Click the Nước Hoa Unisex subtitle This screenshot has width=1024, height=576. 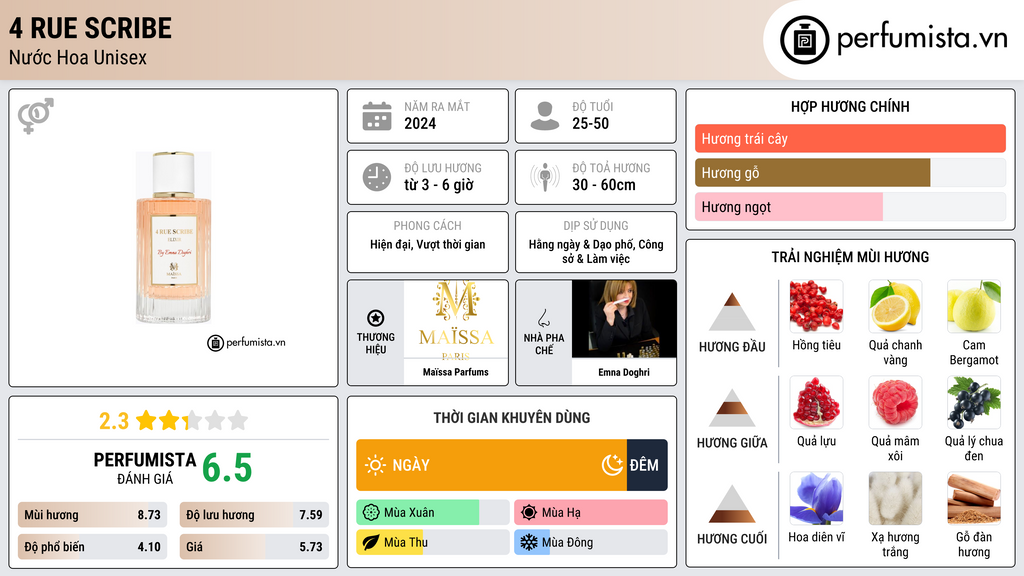pos(78,57)
